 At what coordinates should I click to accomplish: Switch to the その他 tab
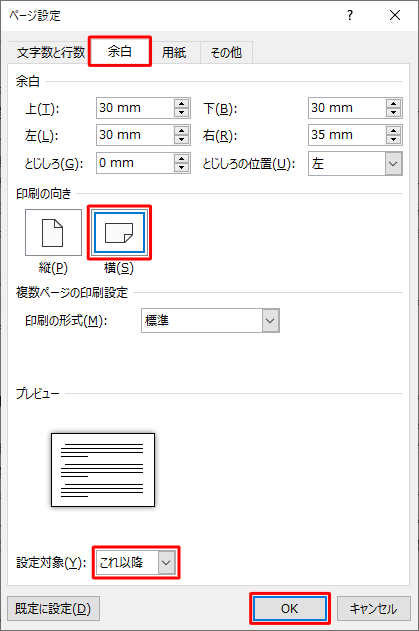[226, 52]
